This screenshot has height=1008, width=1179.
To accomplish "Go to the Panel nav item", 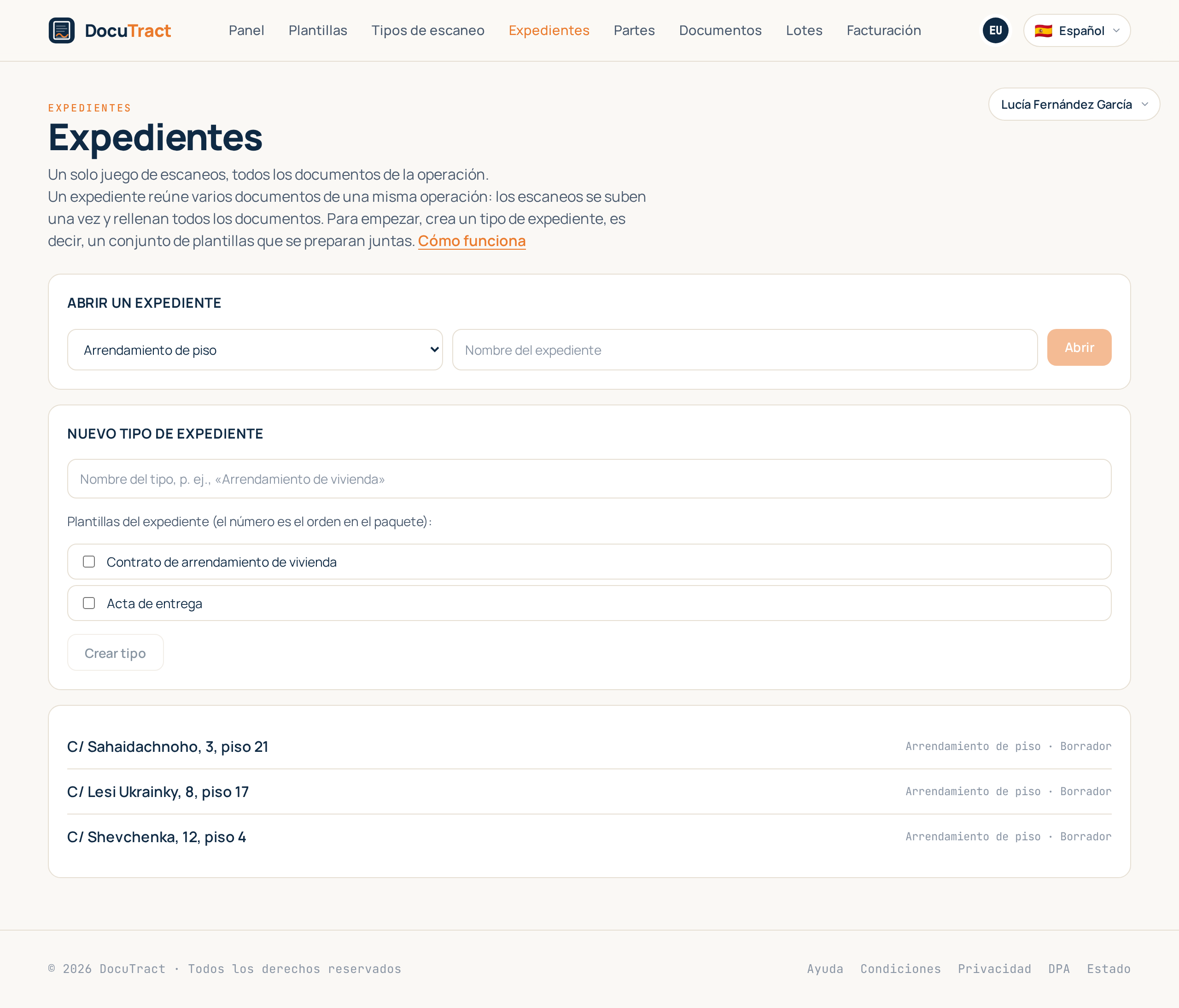I will pos(246,30).
